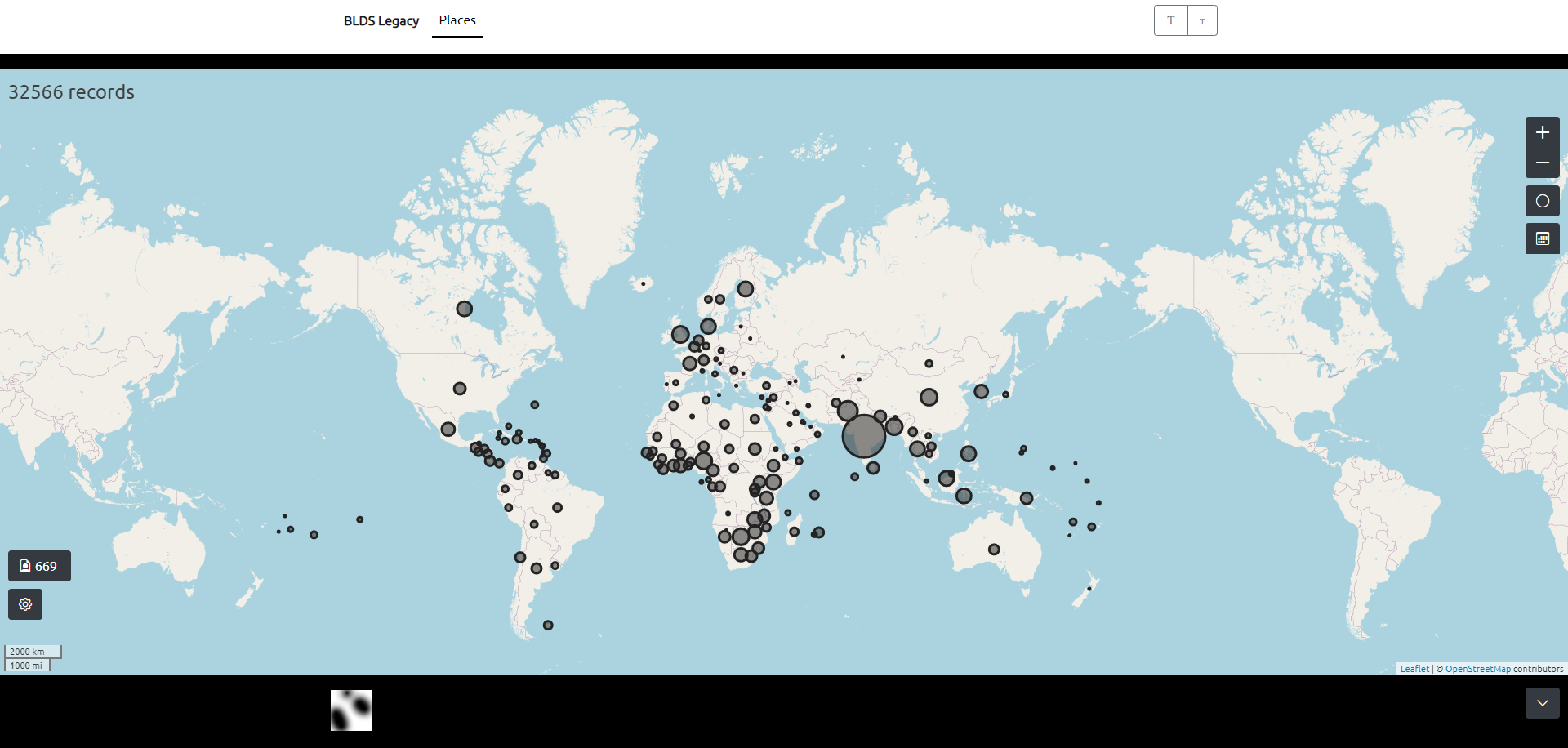Open the map settings gear
This screenshot has height=748, width=1568.
[24, 604]
